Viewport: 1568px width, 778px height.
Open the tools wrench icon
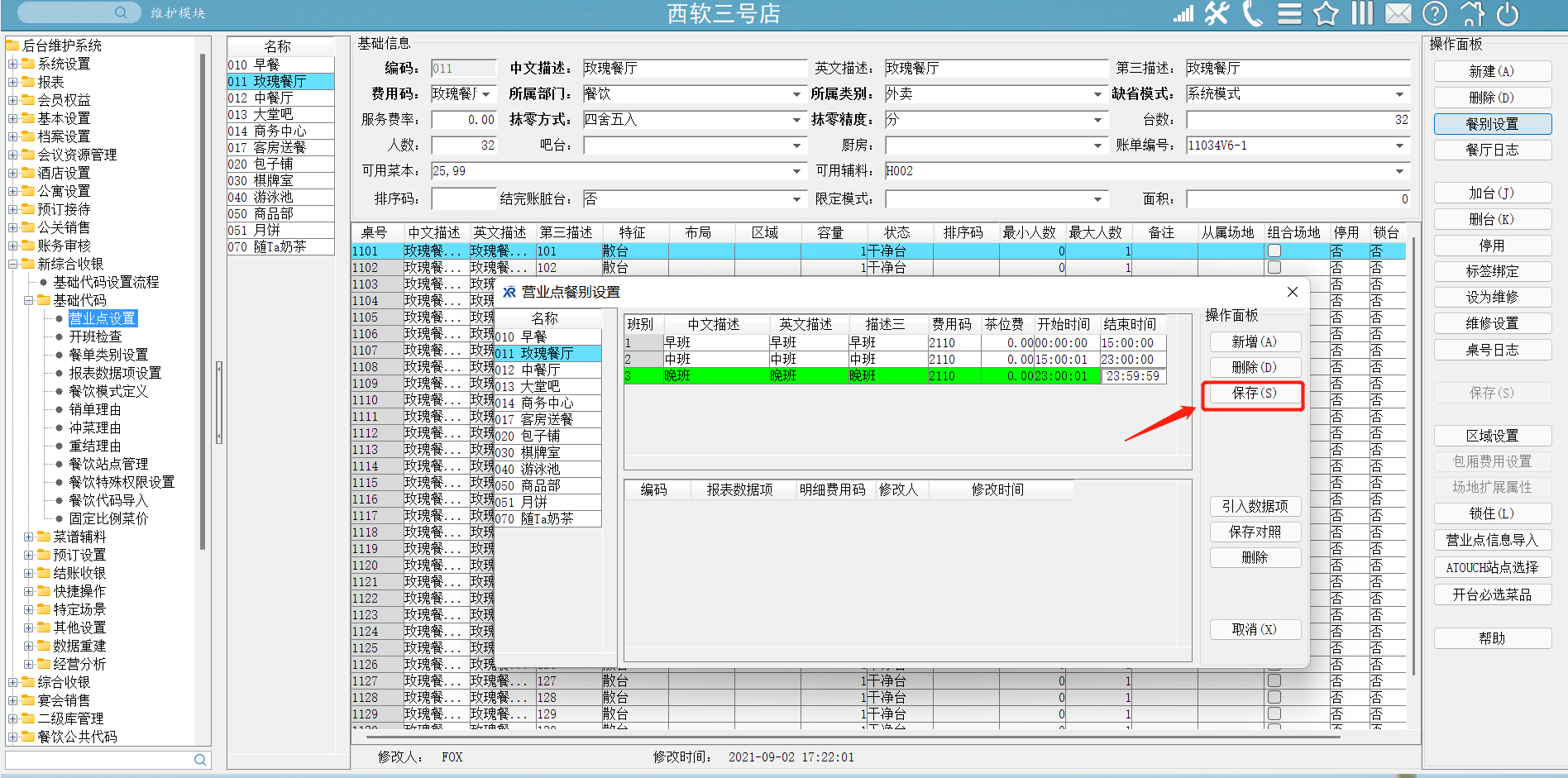click(x=1217, y=13)
